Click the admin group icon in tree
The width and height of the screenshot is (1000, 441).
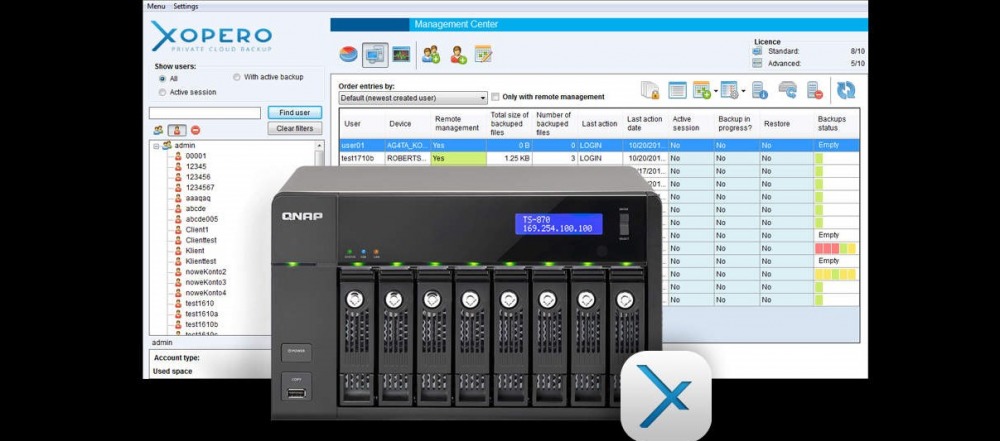[x=167, y=146]
